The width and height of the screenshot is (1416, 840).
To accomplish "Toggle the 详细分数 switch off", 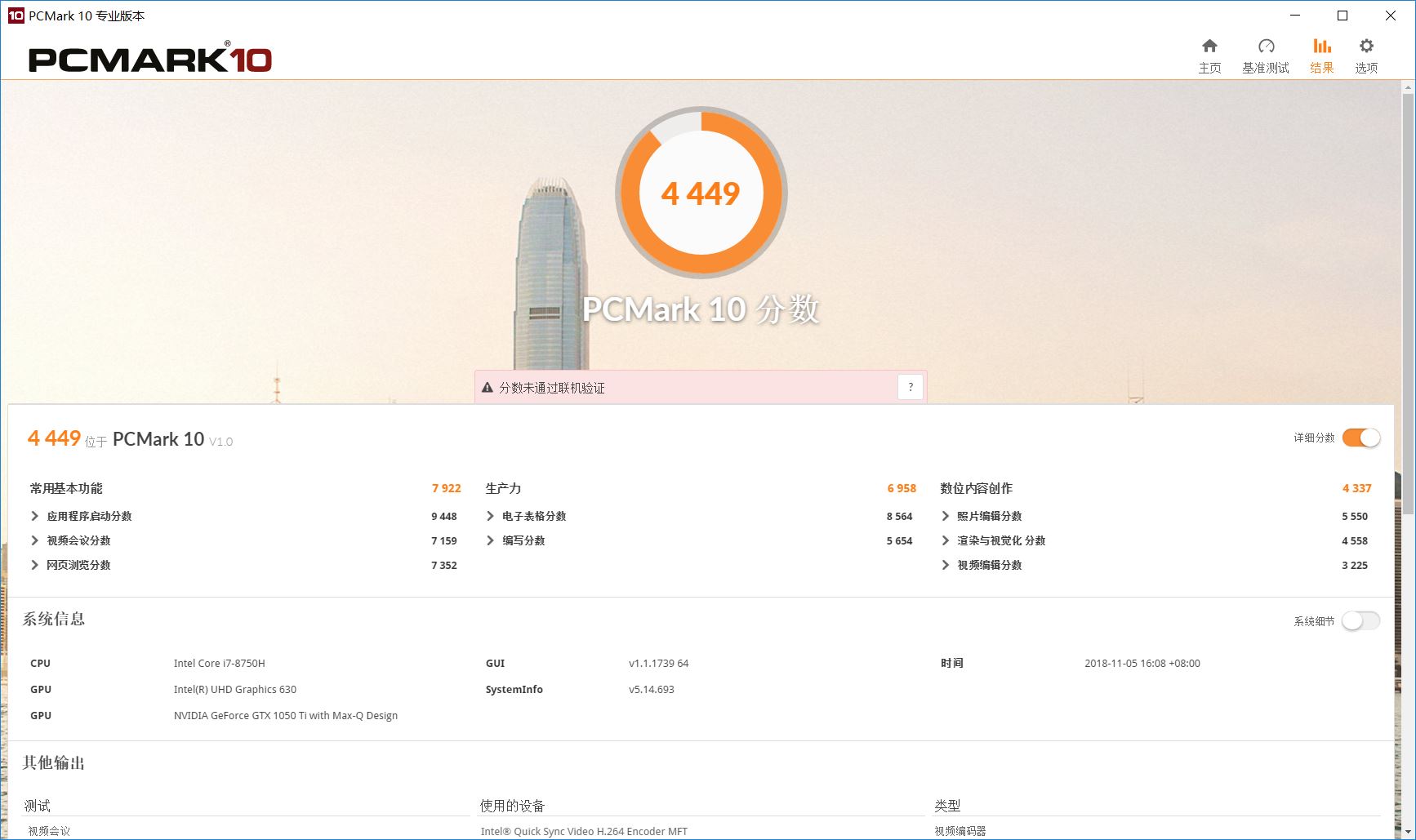I will point(1360,438).
